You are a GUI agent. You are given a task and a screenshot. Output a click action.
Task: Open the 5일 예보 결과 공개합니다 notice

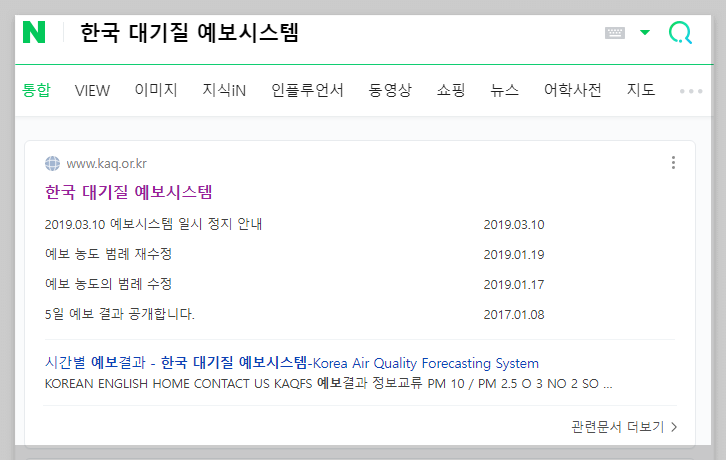pos(119,314)
